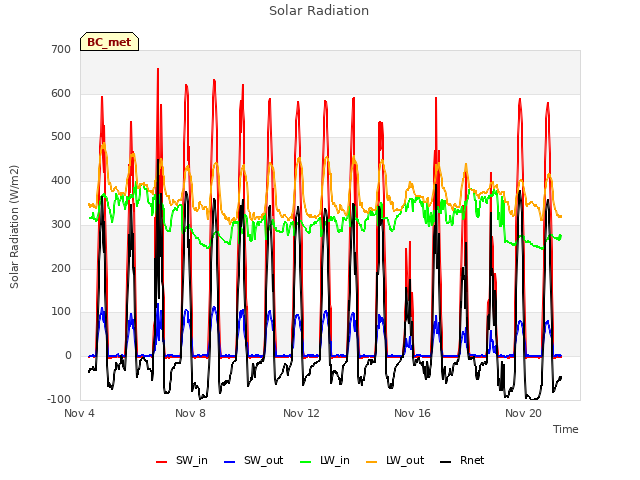Screen dimensions: 640x480
Task: Select the LW_out legend label
Action: tap(405, 460)
